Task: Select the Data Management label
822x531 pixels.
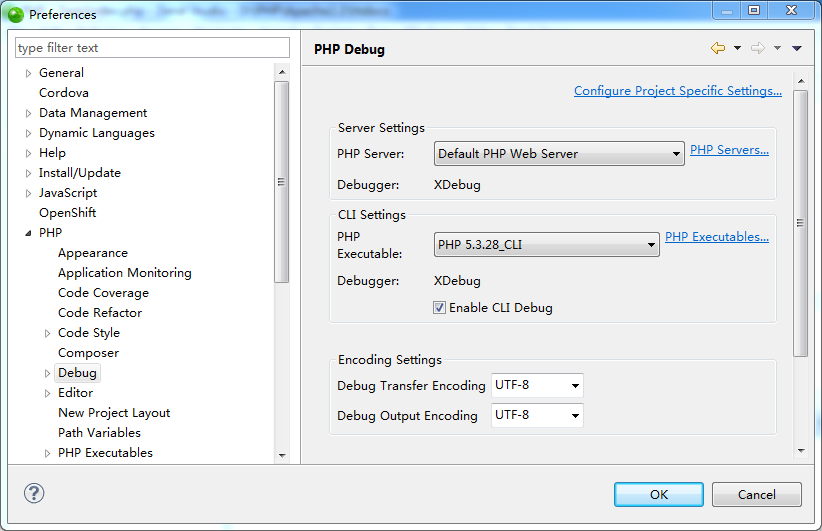Action: pyautogui.click(x=93, y=113)
